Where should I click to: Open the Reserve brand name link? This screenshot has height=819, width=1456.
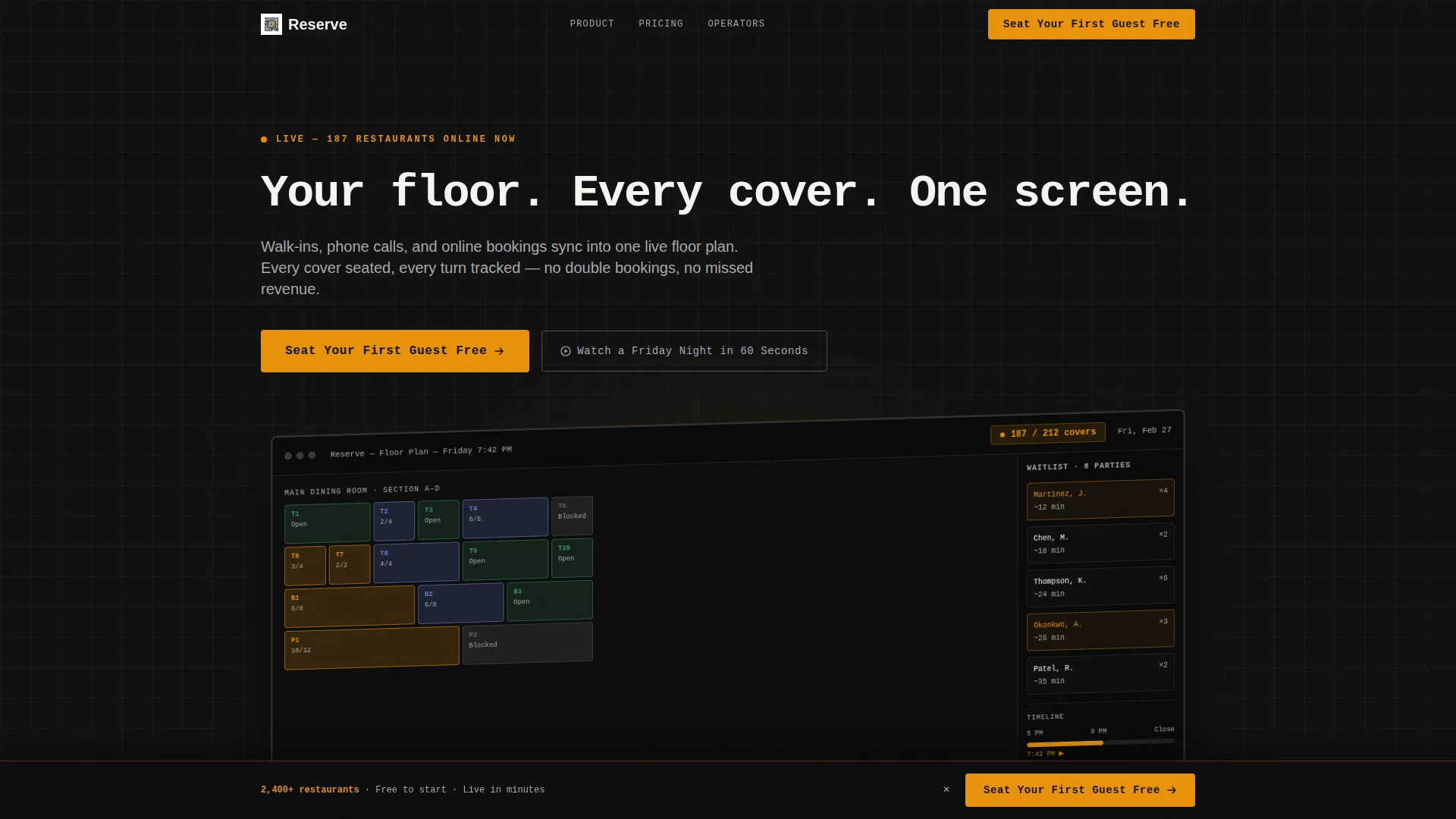317,24
